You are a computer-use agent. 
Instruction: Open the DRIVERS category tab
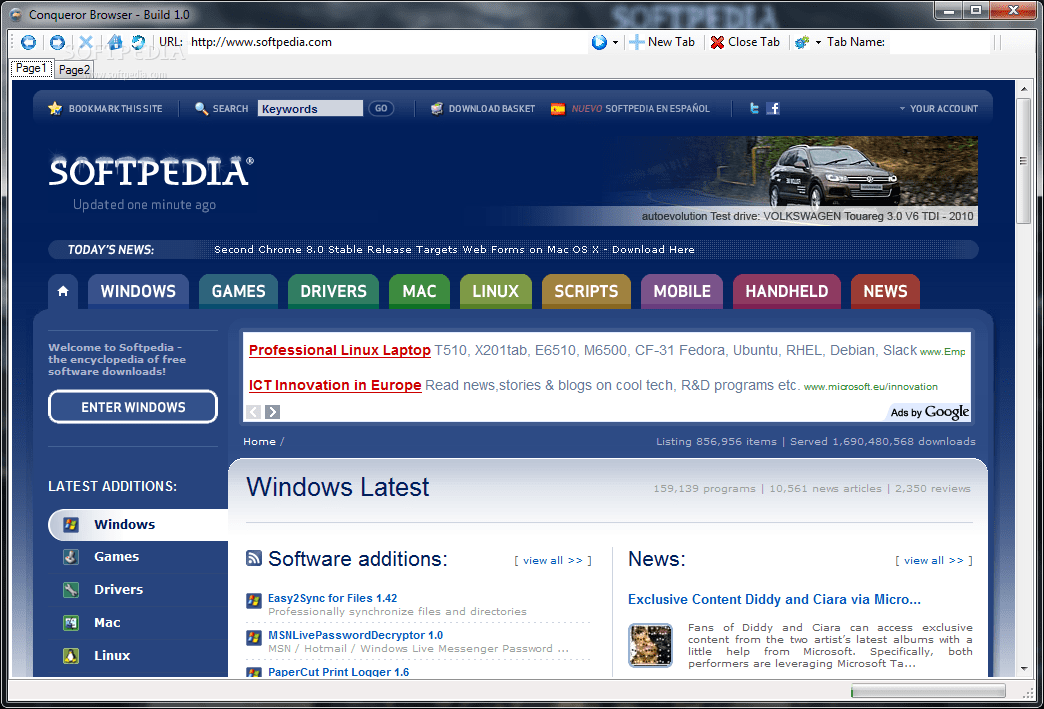point(334,292)
